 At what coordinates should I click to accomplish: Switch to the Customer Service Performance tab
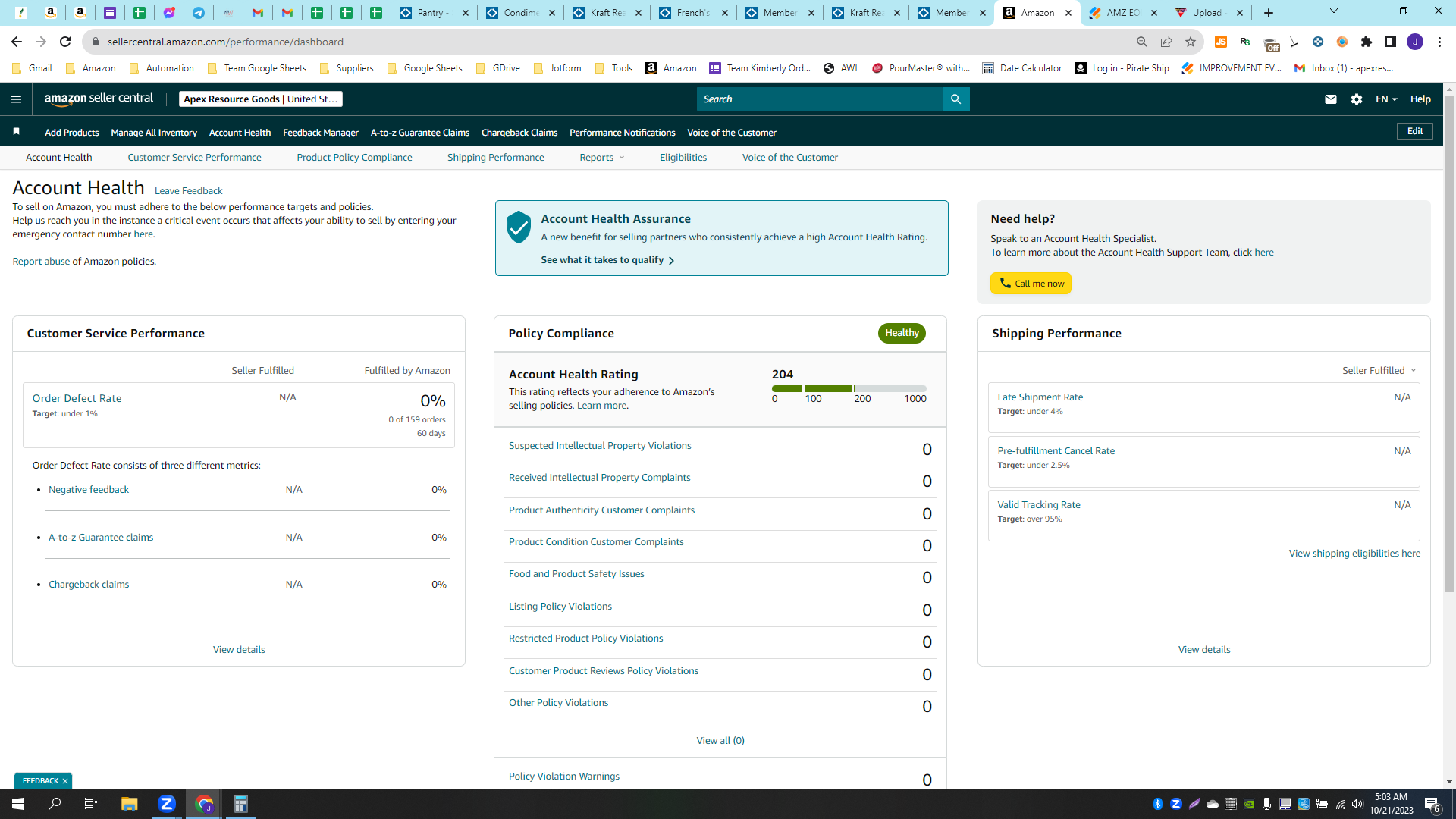point(194,158)
